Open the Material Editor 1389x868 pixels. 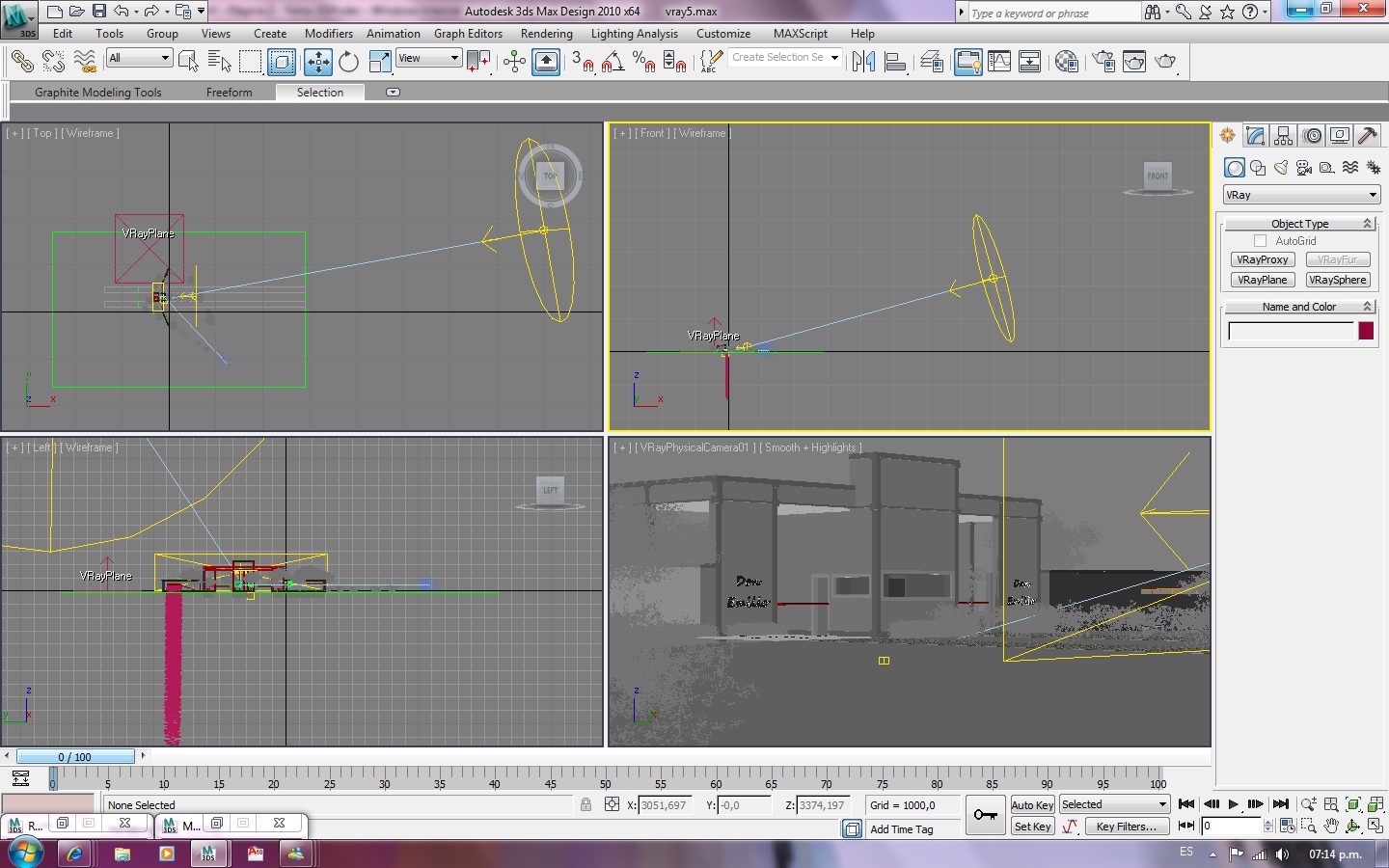pyautogui.click(x=1067, y=62)
